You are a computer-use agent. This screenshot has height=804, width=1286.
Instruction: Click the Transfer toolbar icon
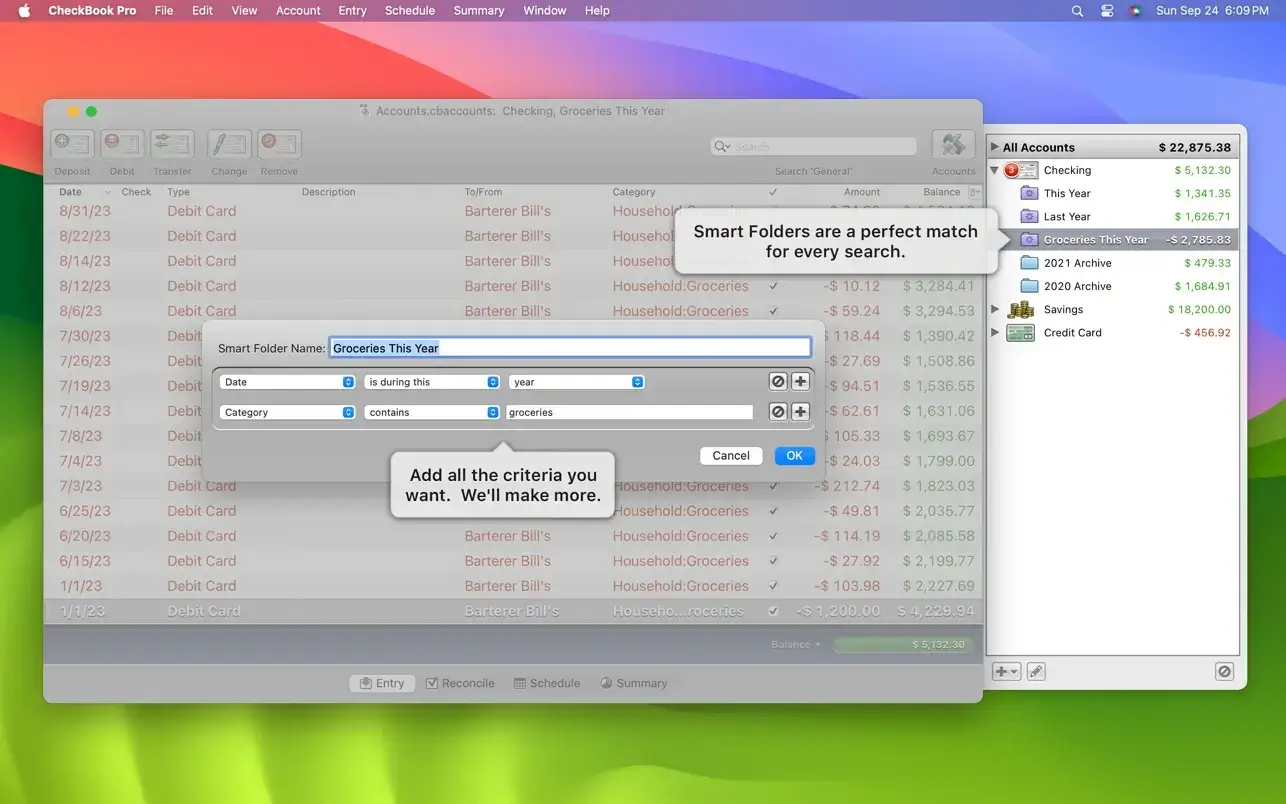point(172,144)
